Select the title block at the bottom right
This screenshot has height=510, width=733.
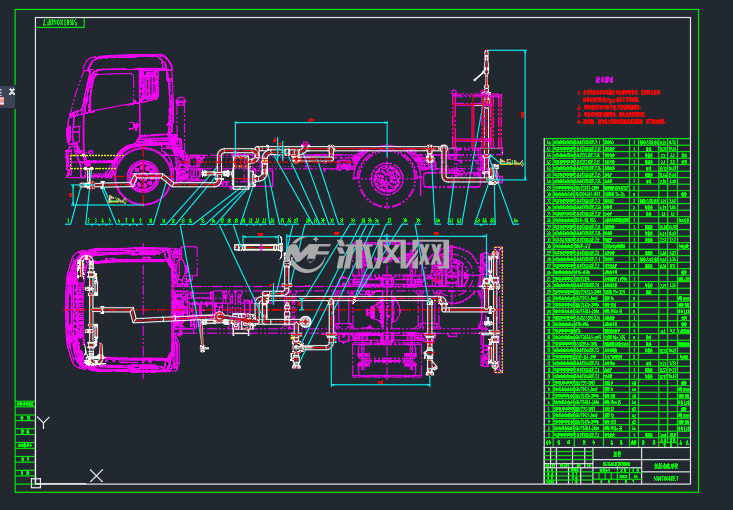[x=617, y=466]
